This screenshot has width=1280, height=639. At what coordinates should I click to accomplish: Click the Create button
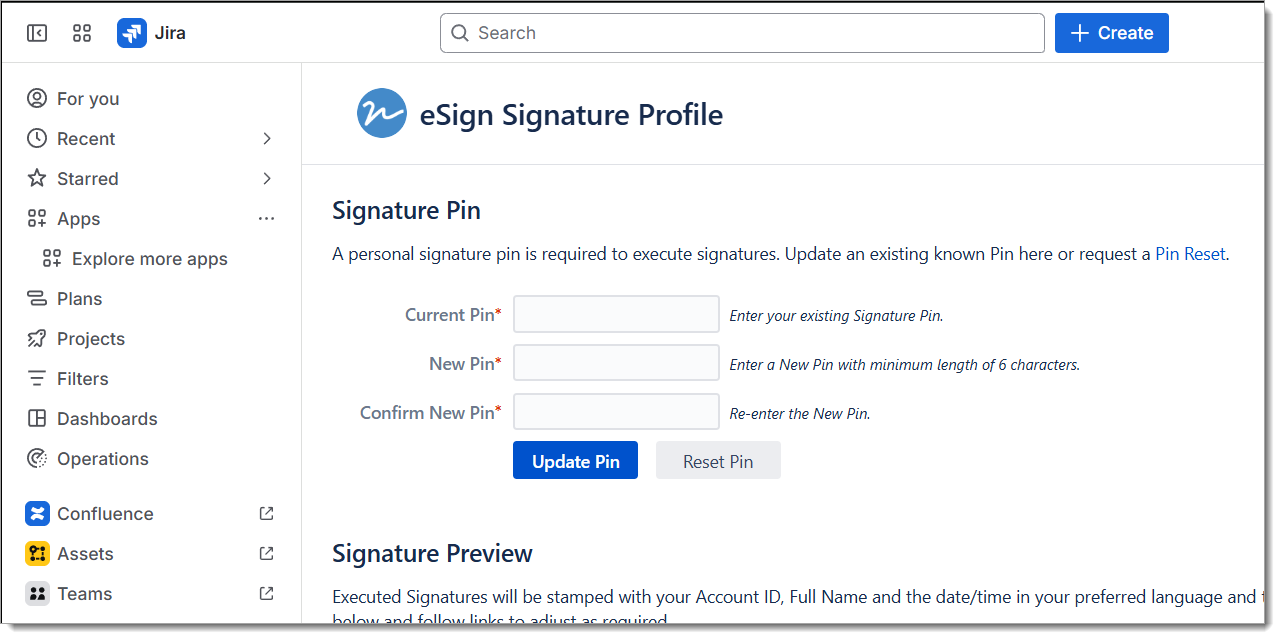tap(1111, 33)
